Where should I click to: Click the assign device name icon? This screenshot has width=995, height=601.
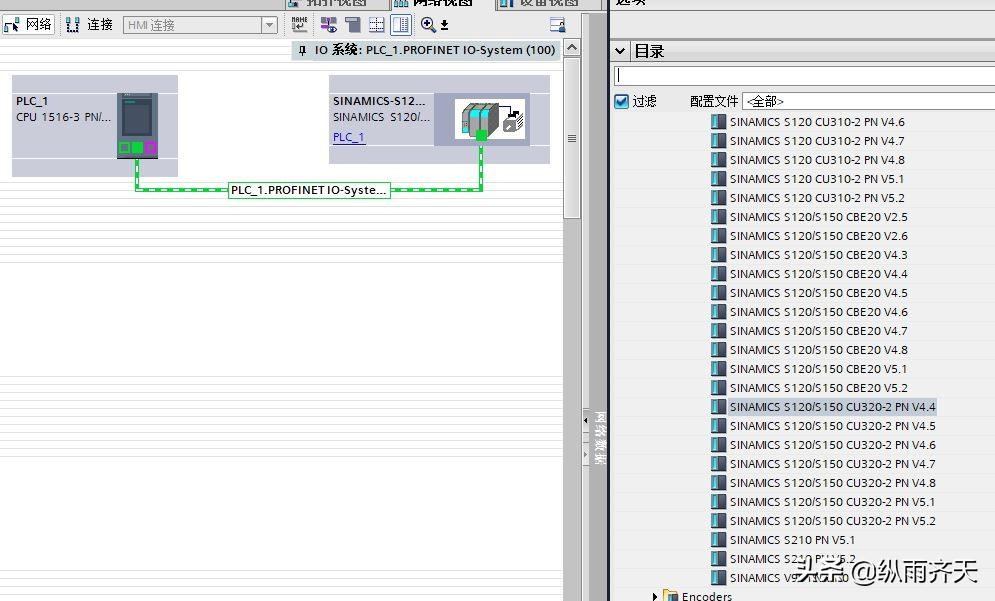point(300,25)
